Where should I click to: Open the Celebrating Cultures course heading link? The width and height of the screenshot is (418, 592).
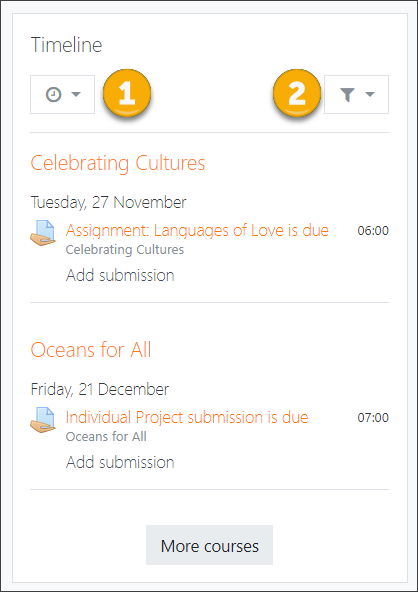coord(118,163)
